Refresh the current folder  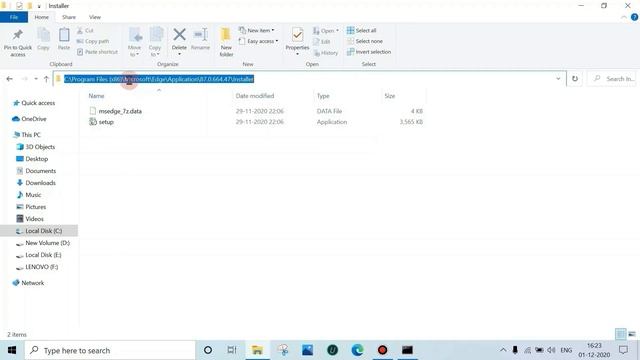575,79
